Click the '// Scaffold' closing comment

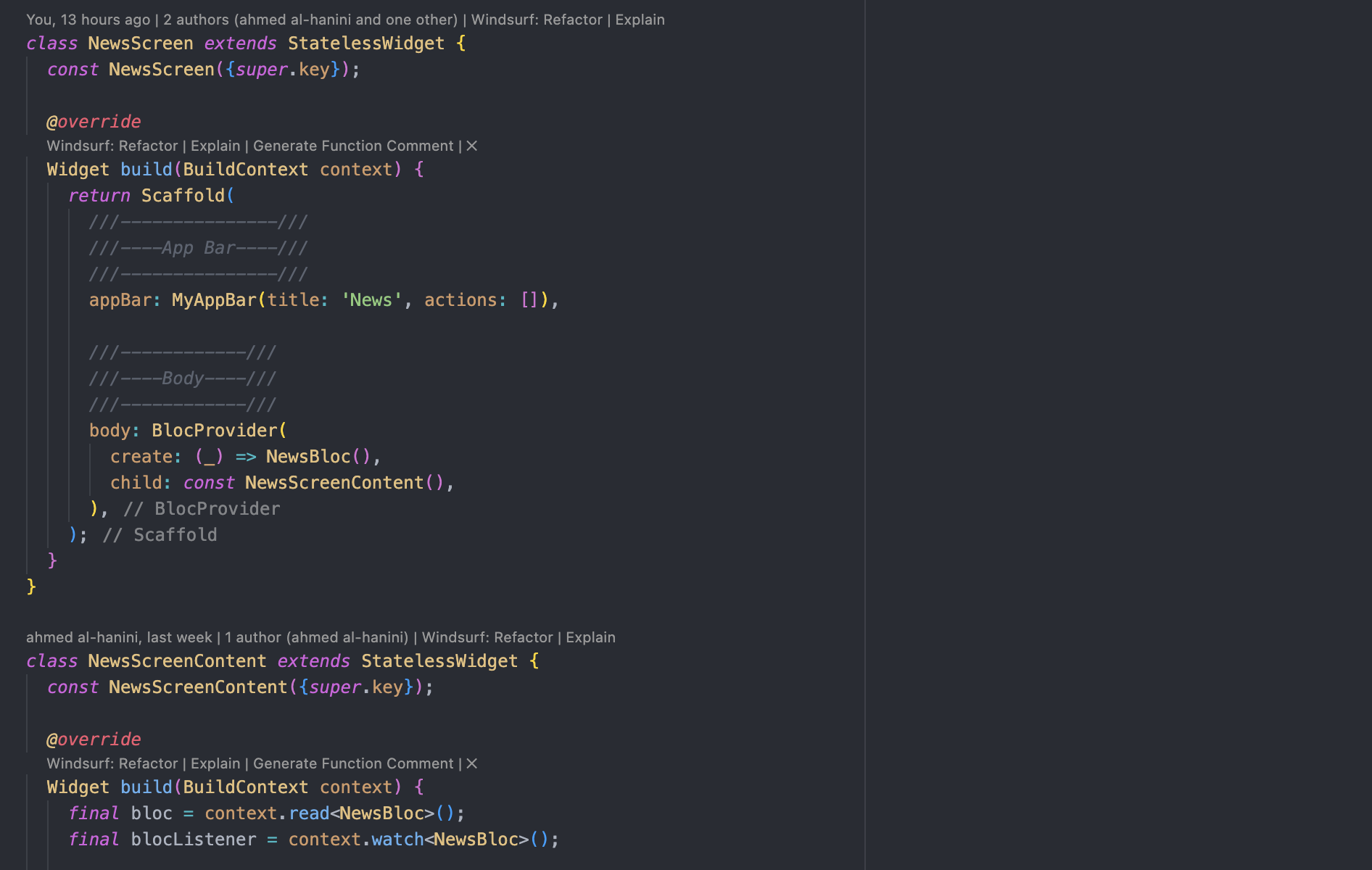pos(160,535)
